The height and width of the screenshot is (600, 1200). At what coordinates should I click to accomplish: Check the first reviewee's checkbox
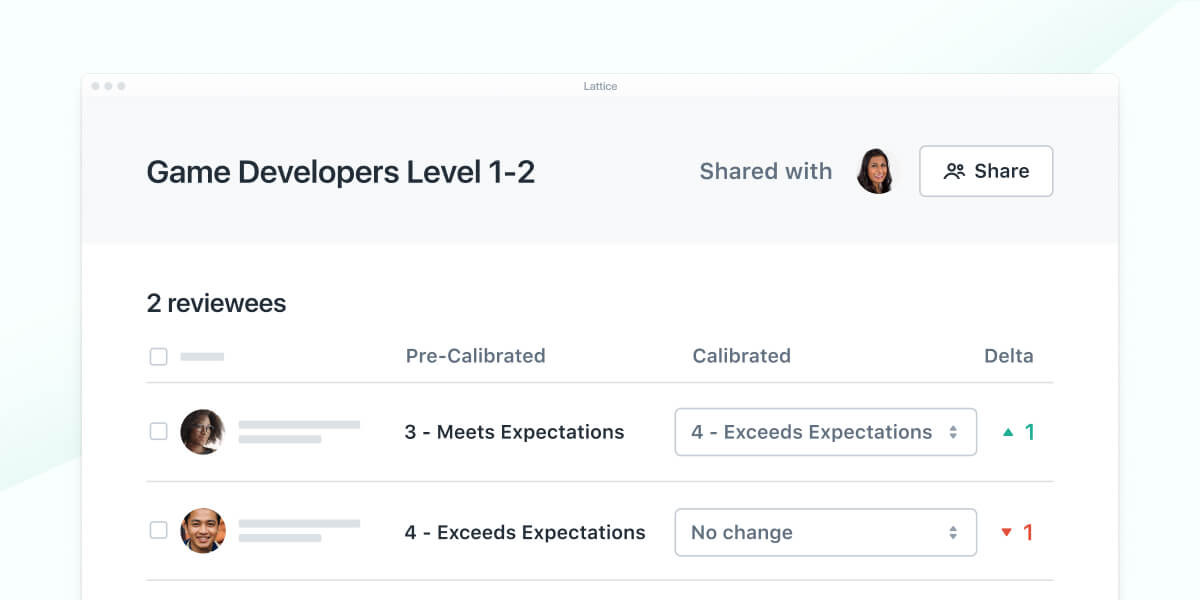[x=158, y=432]
